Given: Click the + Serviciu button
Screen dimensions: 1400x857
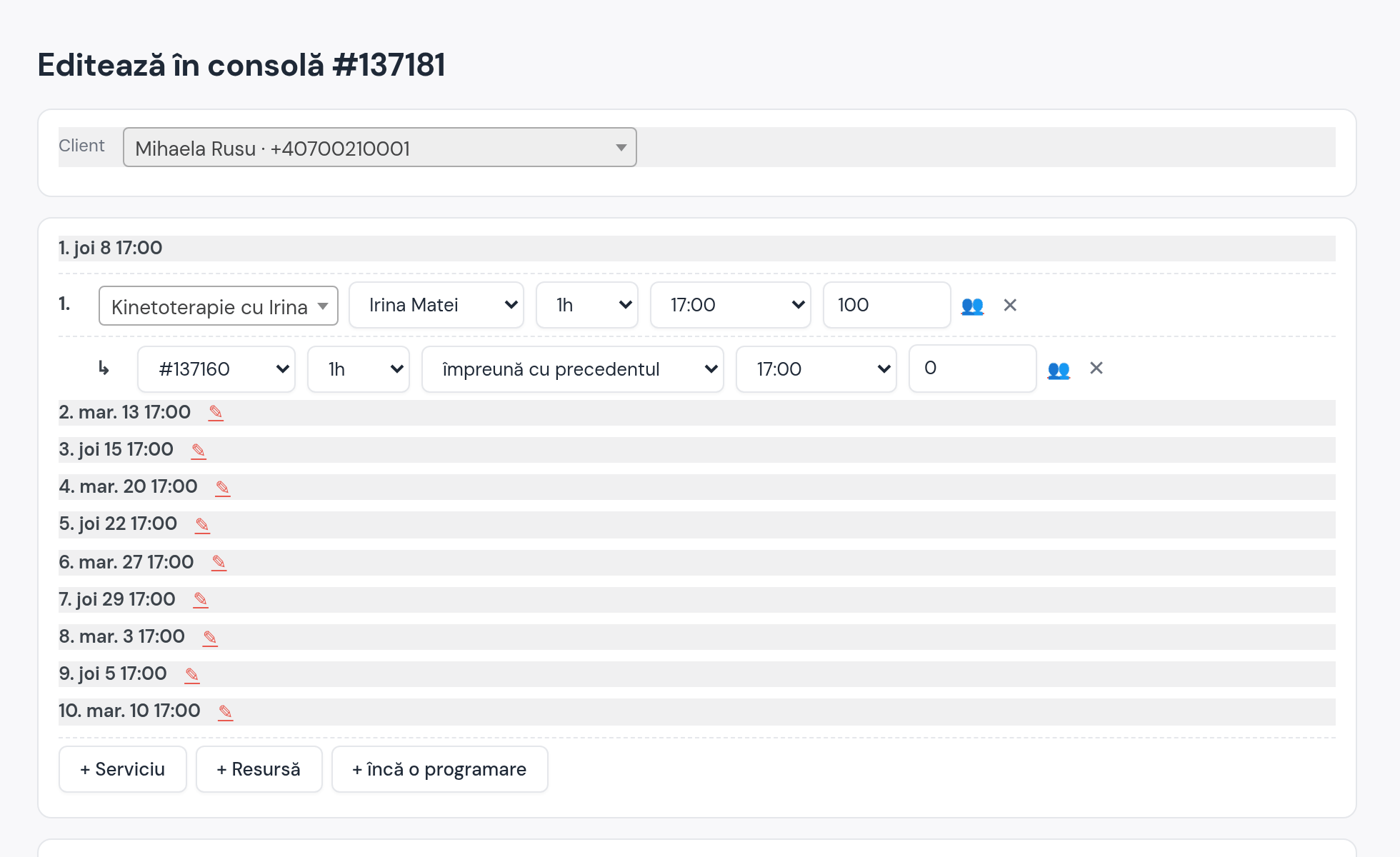Looking at the screenshot, I should (x=123, y=769).
